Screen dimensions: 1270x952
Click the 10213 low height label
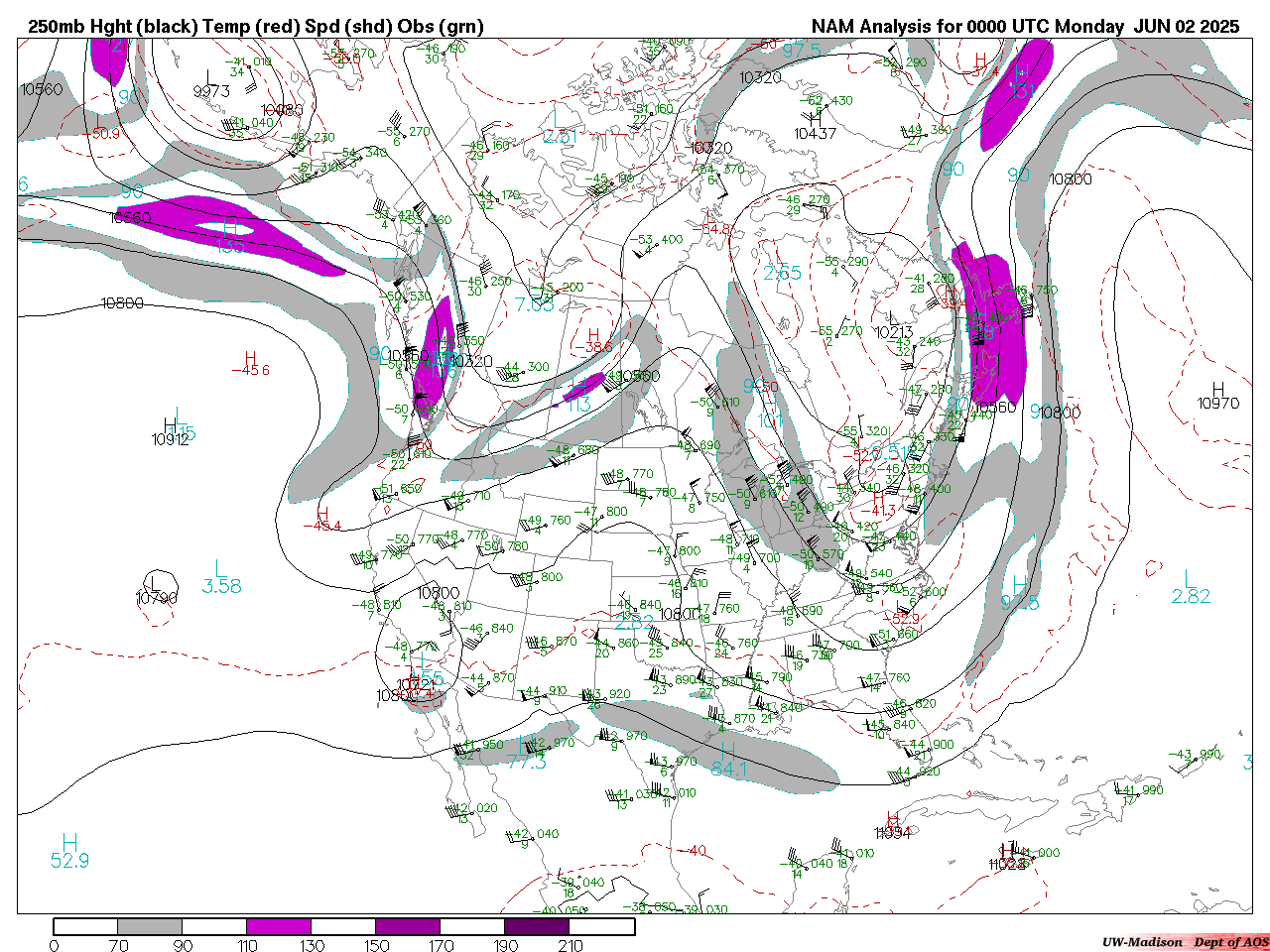(x=893, y=332)
